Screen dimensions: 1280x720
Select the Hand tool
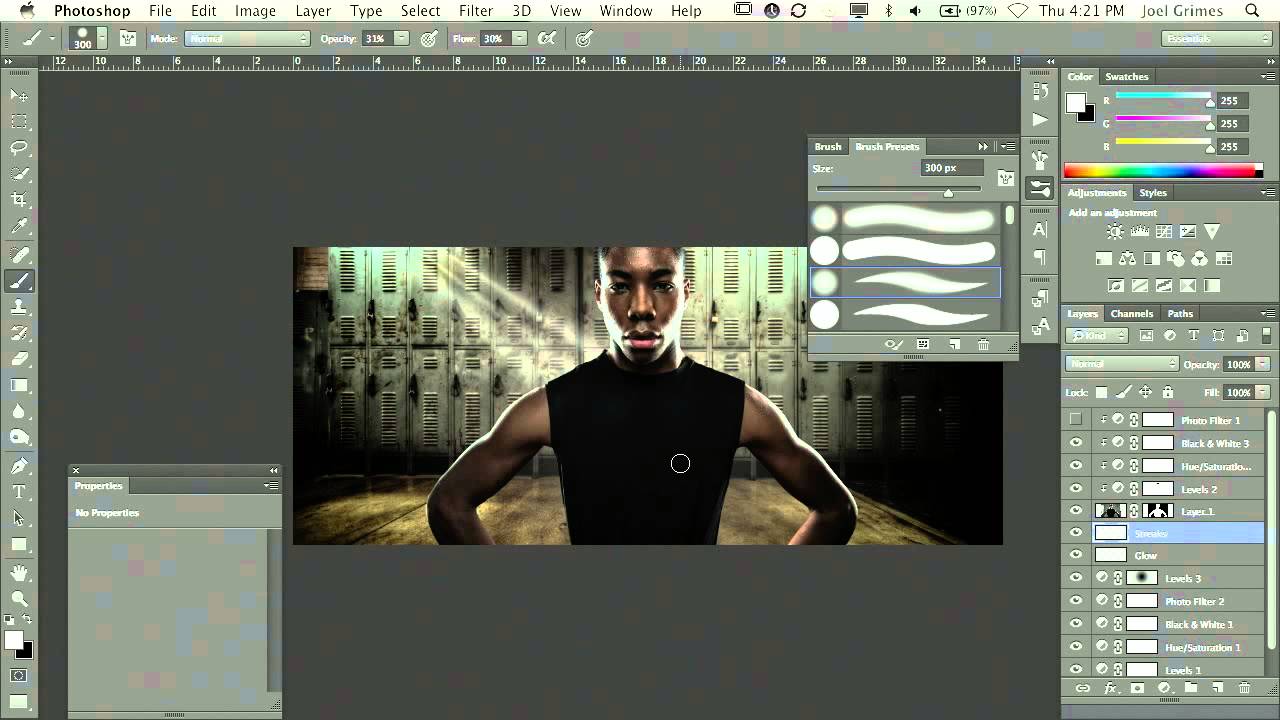point(19,573)
